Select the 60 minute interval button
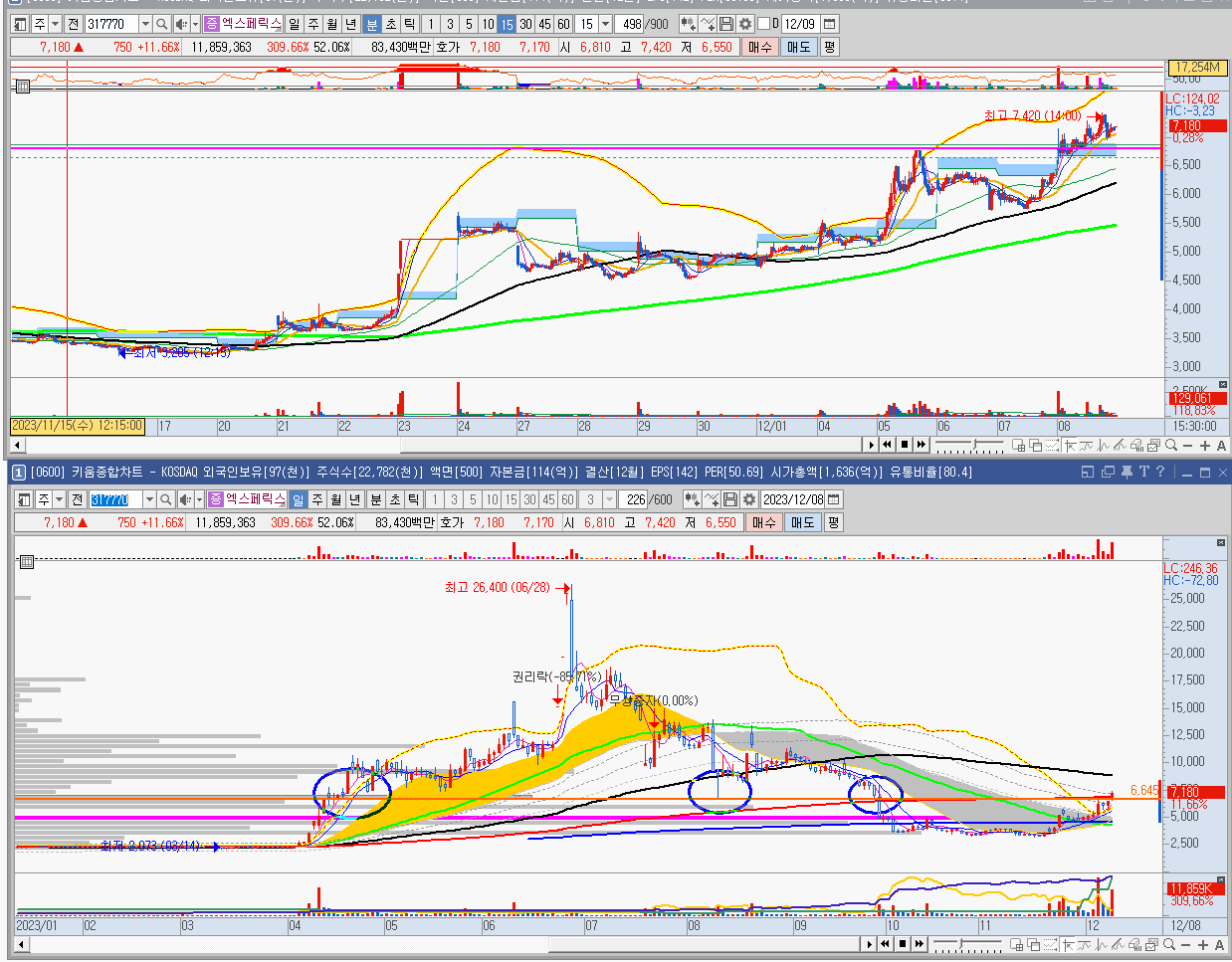1232x962 pixels. tap(563, 23)
